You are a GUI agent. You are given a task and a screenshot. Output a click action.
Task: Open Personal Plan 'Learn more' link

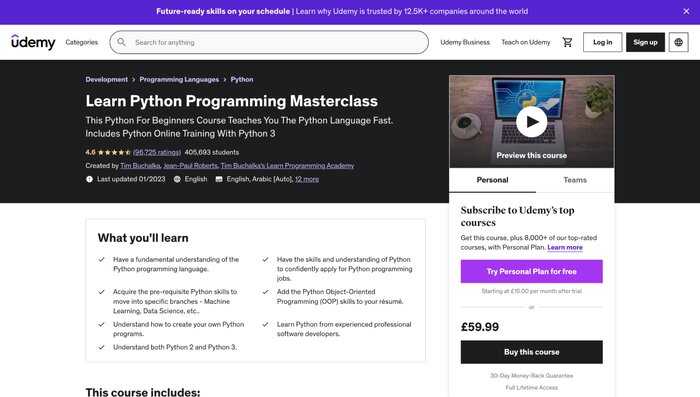pos(565,247)
